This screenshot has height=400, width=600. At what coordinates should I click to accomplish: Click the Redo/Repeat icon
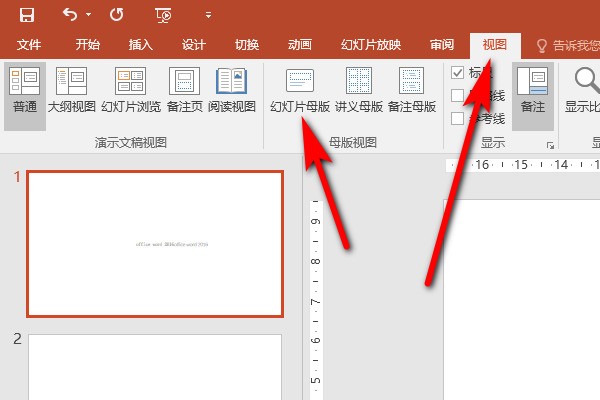116,15
